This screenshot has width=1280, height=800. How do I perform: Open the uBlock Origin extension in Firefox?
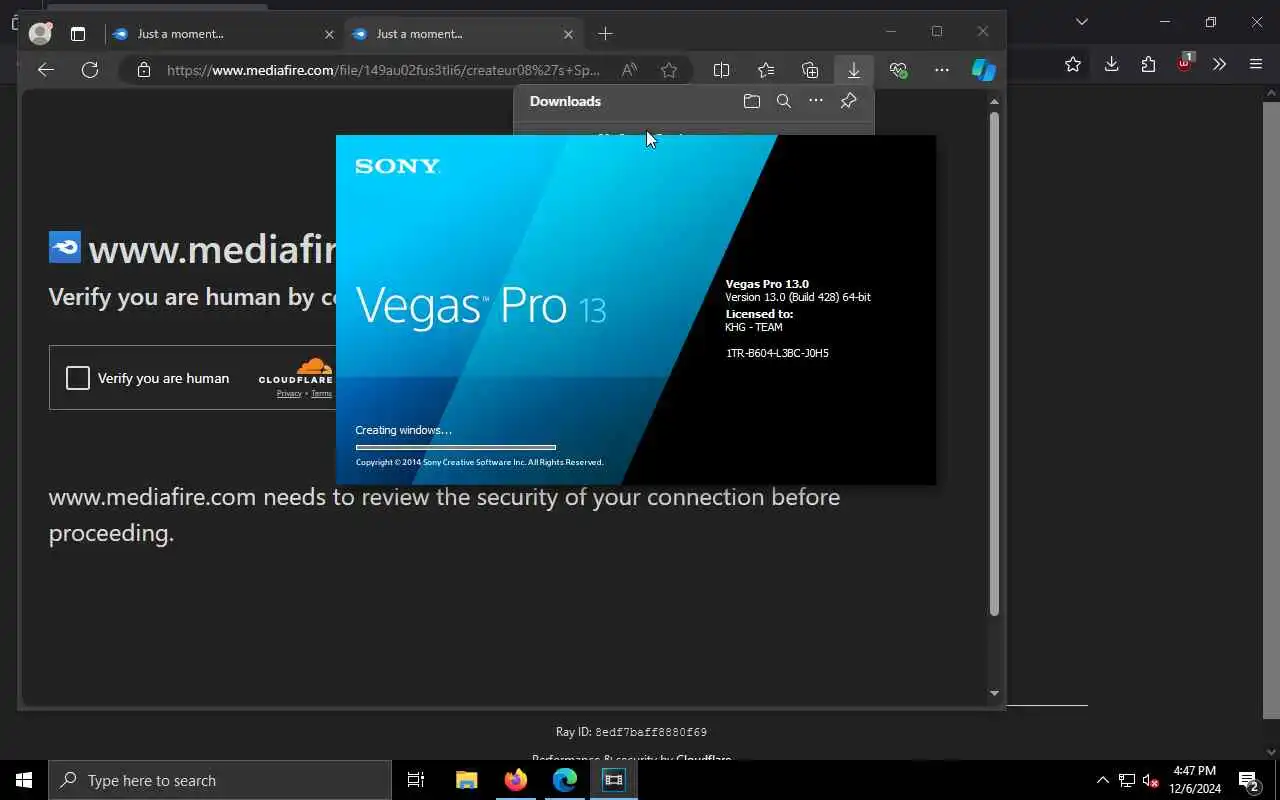click(x=1184, y=63)
